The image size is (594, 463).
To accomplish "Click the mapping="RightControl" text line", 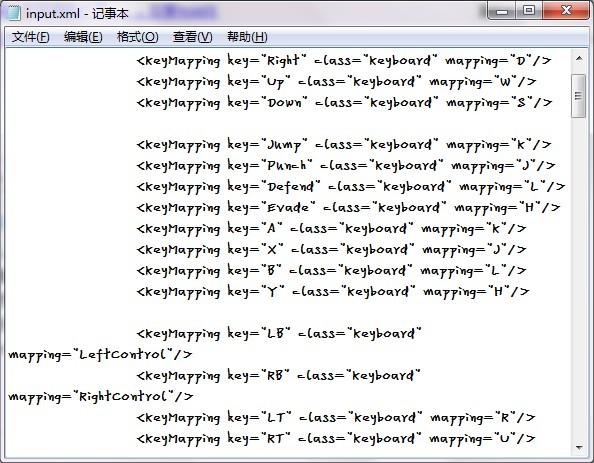I will (x=101, y=397).
